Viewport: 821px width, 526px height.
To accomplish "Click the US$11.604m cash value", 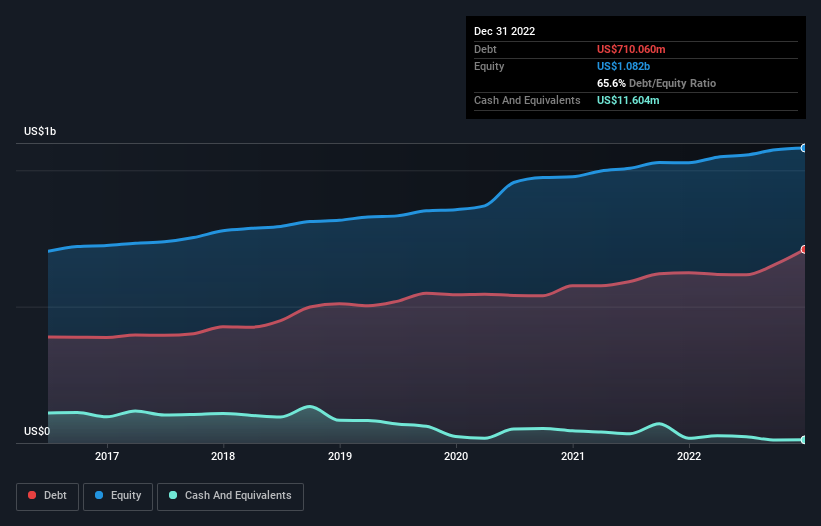I will pos(628,100).
